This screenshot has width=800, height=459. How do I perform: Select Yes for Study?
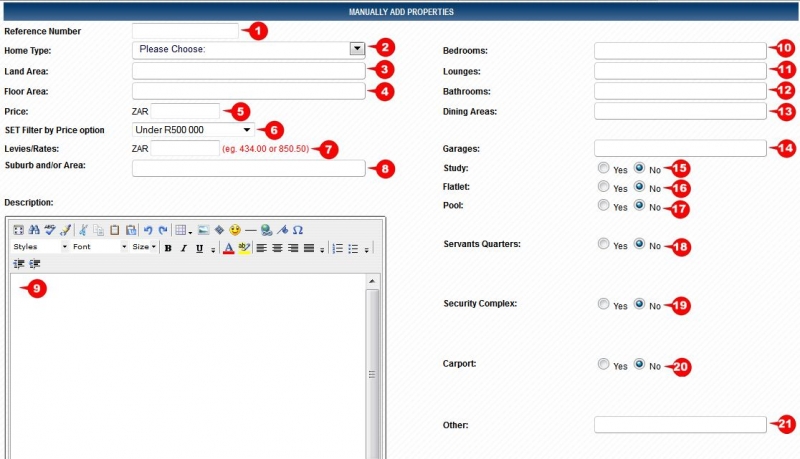click(x=604, y=168)
